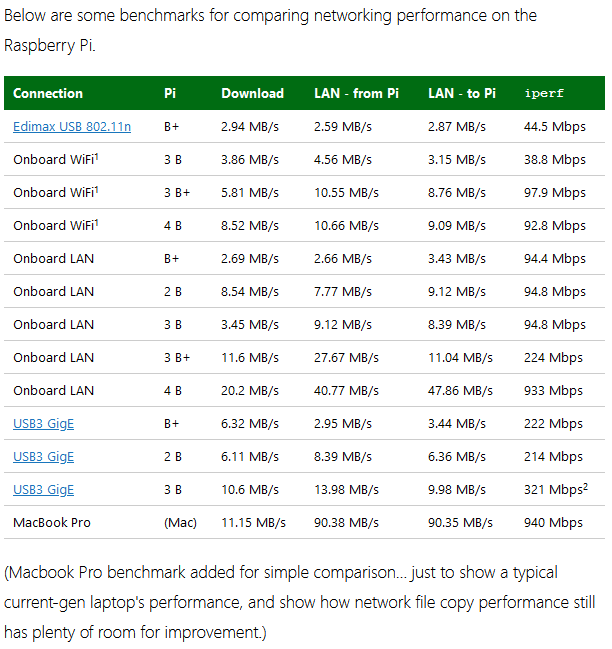Image resolution: width=612 pixels, height=649 pixels.
Task: Click the iperf column header
Action: (x=544, y=94)
